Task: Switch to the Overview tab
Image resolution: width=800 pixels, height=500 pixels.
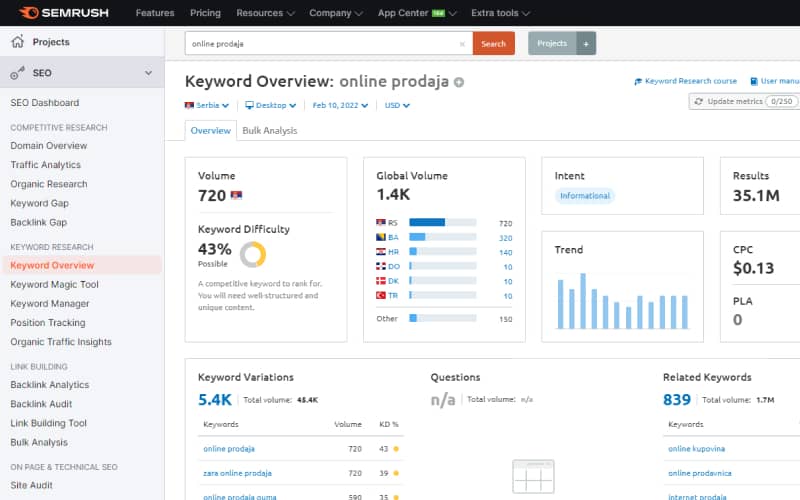Action: coord(211,131)
